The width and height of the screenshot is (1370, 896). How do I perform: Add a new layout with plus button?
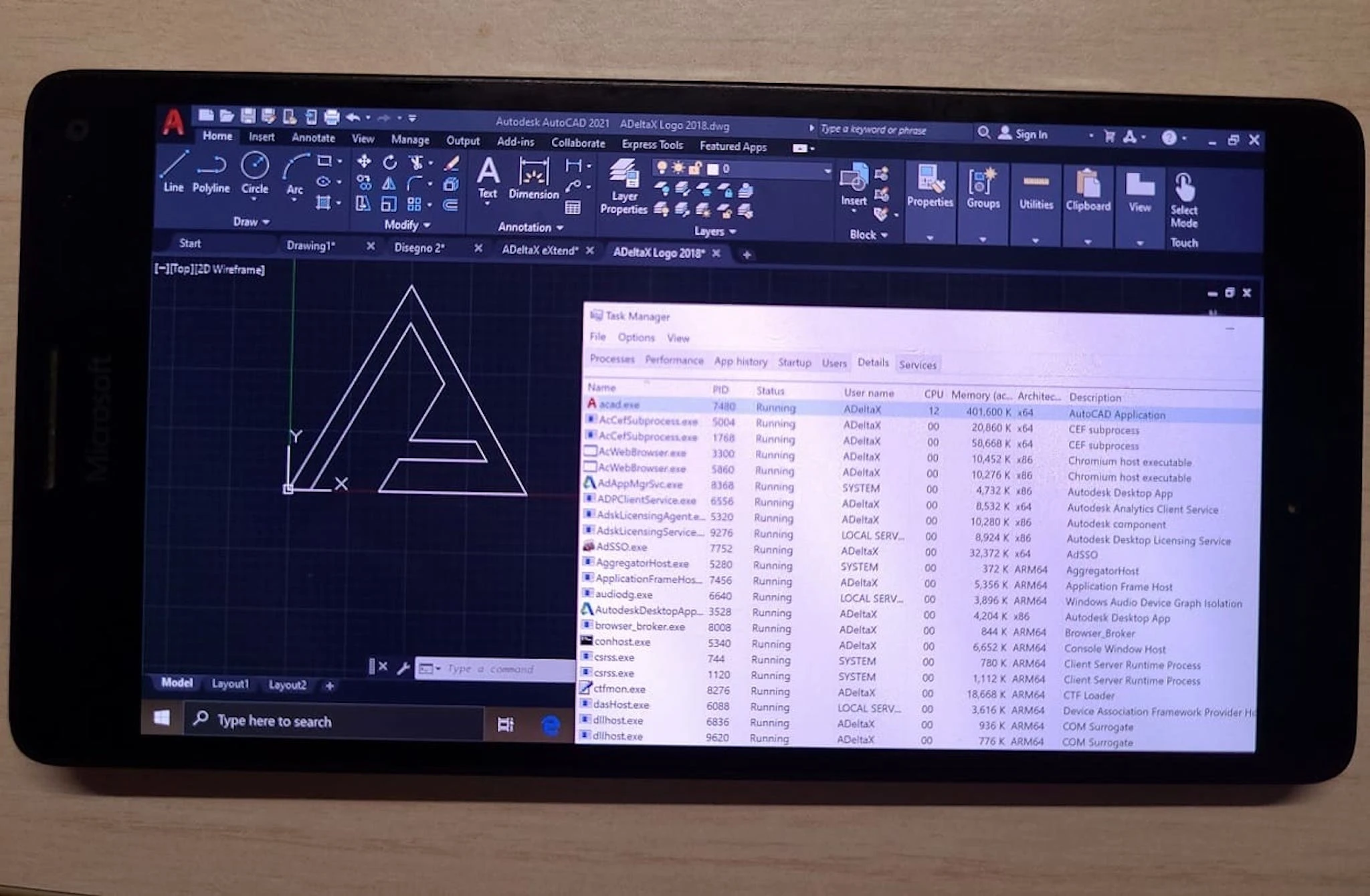[329, 686]
